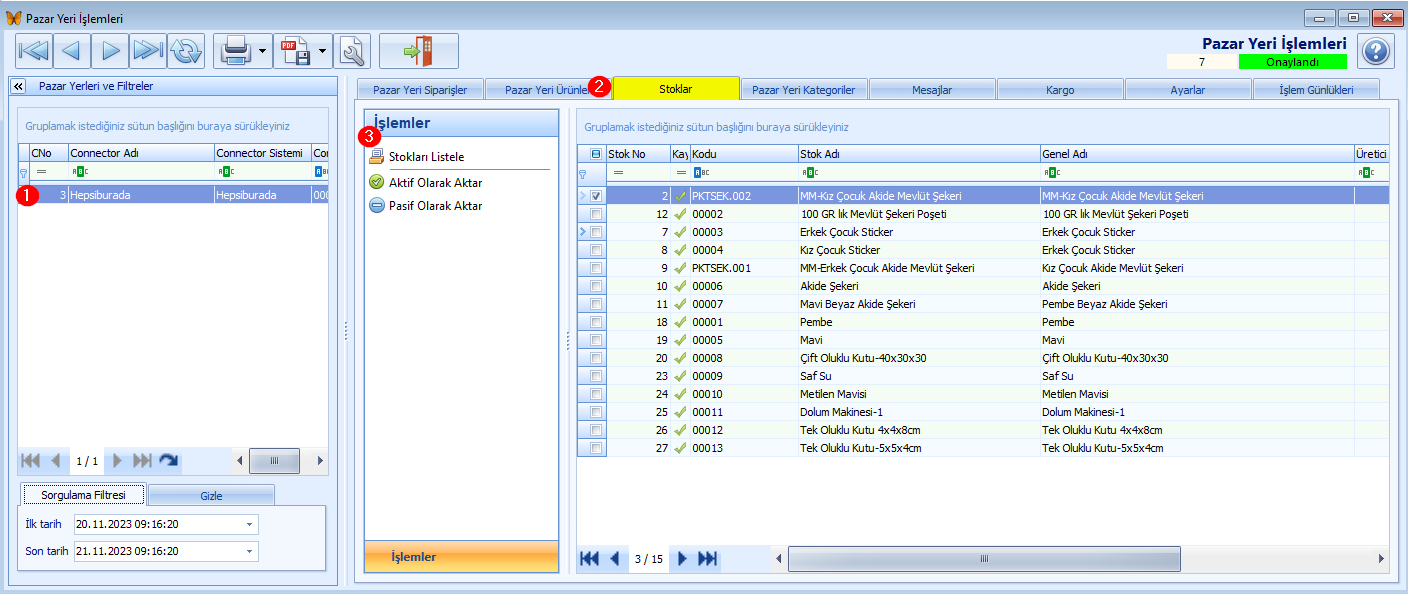1408x594 pixels.
Task: Select the Hepsiburada connector row
Action: (x=173, y=196)
